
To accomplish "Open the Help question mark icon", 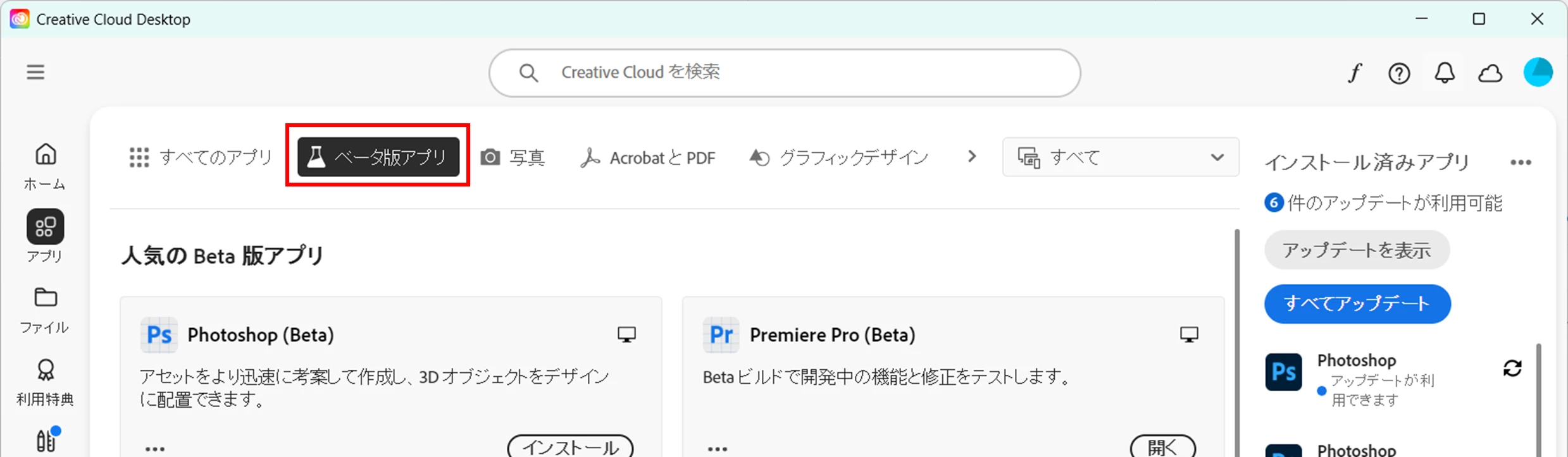I will [1399, 73].
